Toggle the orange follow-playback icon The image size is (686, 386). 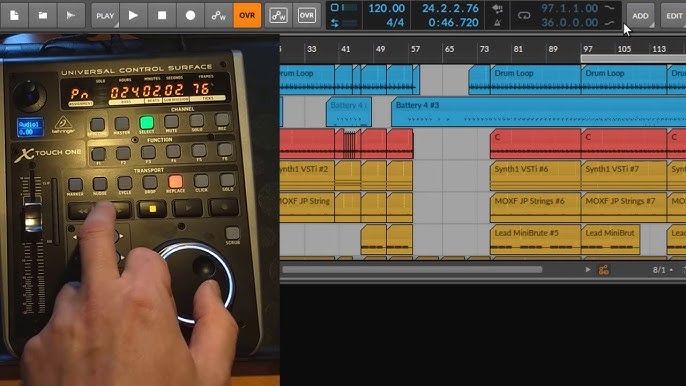point(604,270)
